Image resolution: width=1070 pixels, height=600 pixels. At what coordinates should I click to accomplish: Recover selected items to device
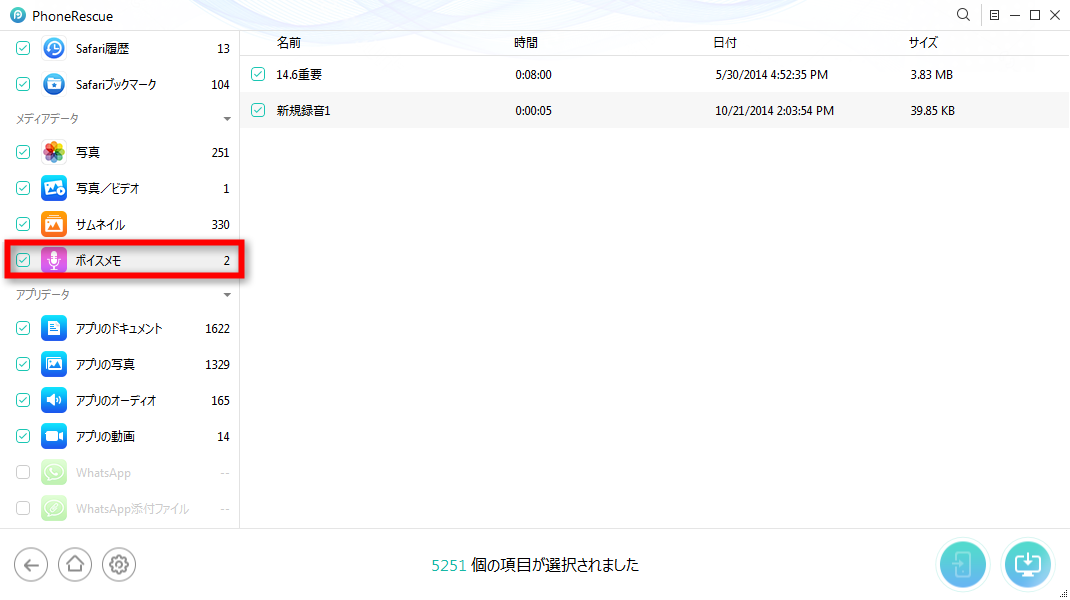962,565
